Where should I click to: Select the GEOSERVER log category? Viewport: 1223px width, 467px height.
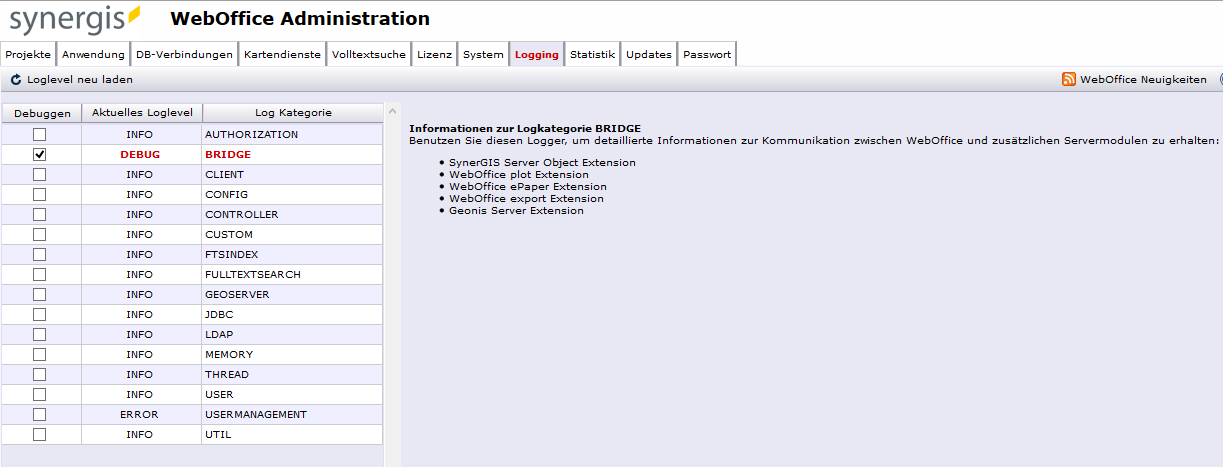[x=238, y=294]
